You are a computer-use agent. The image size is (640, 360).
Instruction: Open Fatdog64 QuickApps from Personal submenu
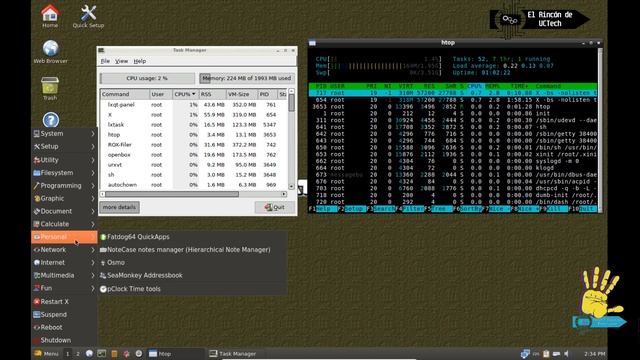point(192,237)
